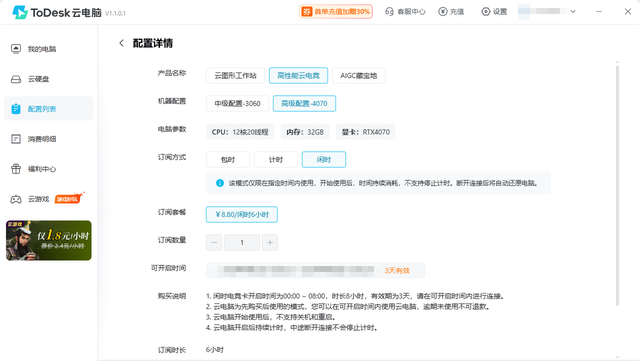Screen dimensions: 640x361
Task: Click the 1.8元/小时 cloud game banner
Action: [49, 241]
